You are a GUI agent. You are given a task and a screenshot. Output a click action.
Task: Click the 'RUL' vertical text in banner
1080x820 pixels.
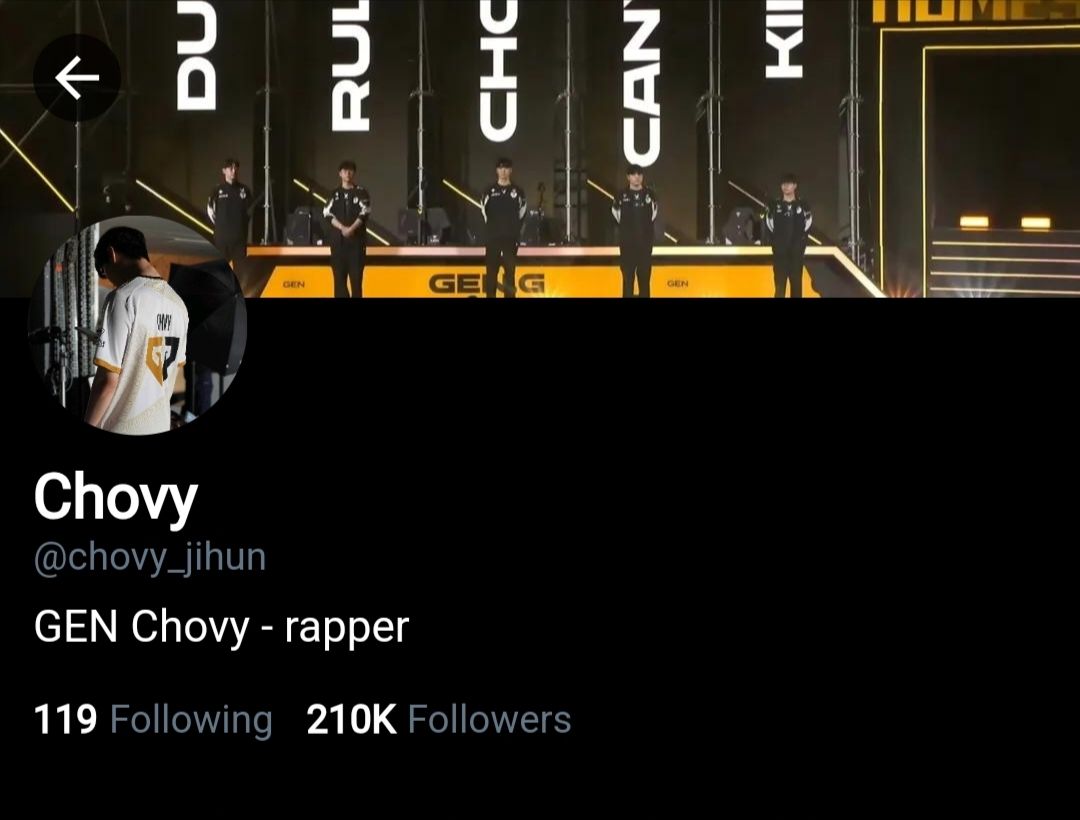350,65
